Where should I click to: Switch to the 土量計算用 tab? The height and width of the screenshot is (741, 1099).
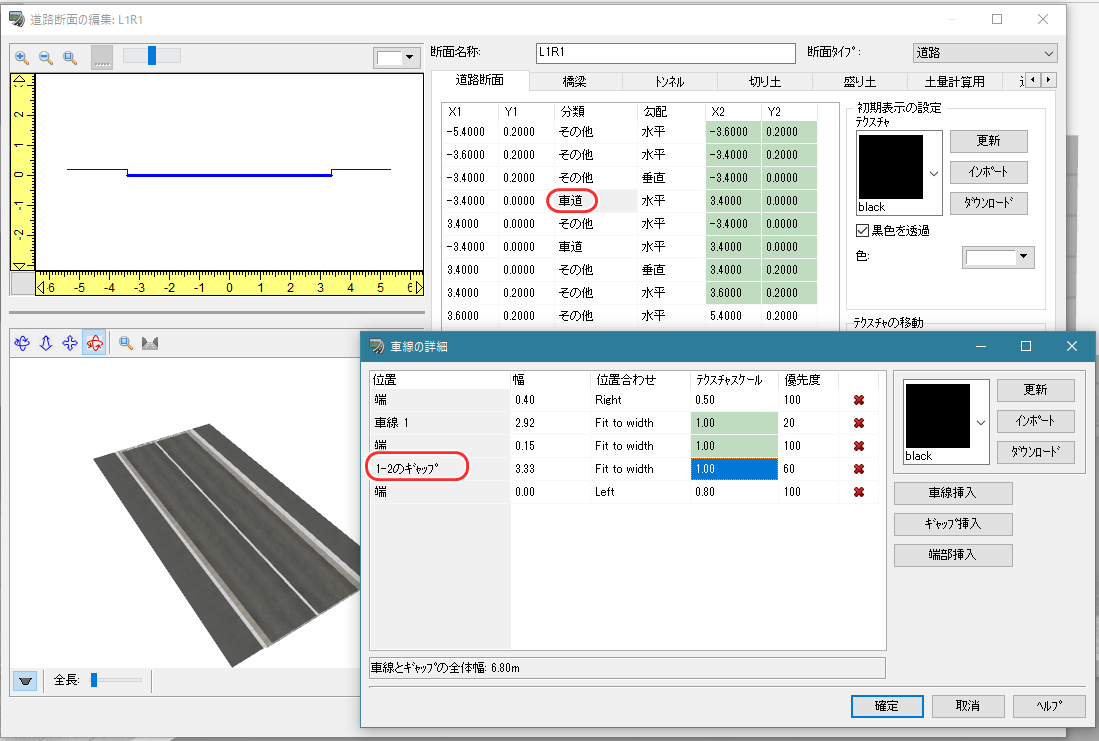click(955, 82)
